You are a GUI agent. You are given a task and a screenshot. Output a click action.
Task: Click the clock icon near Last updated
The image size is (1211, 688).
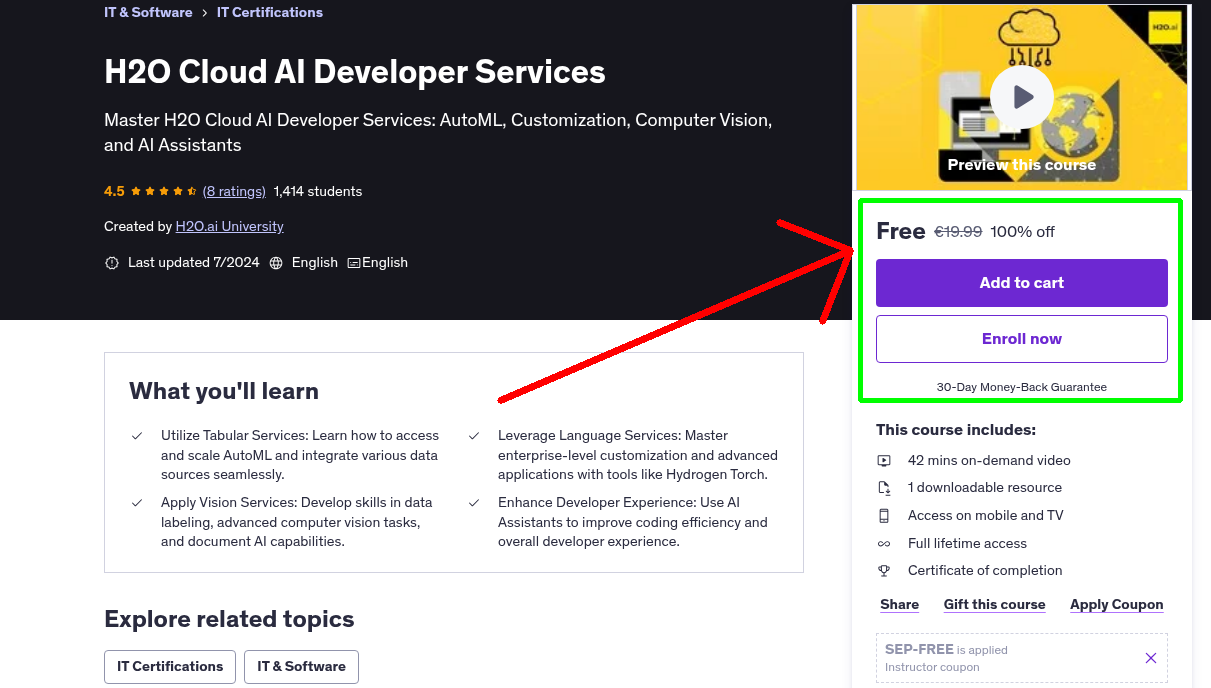(x=111, y=262)
